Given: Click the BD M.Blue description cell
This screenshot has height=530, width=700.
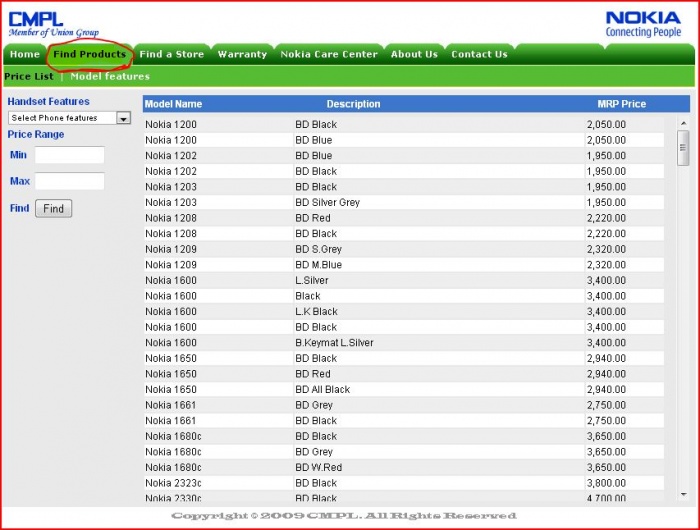Looking at the screenshot, I should coord(318,265).
